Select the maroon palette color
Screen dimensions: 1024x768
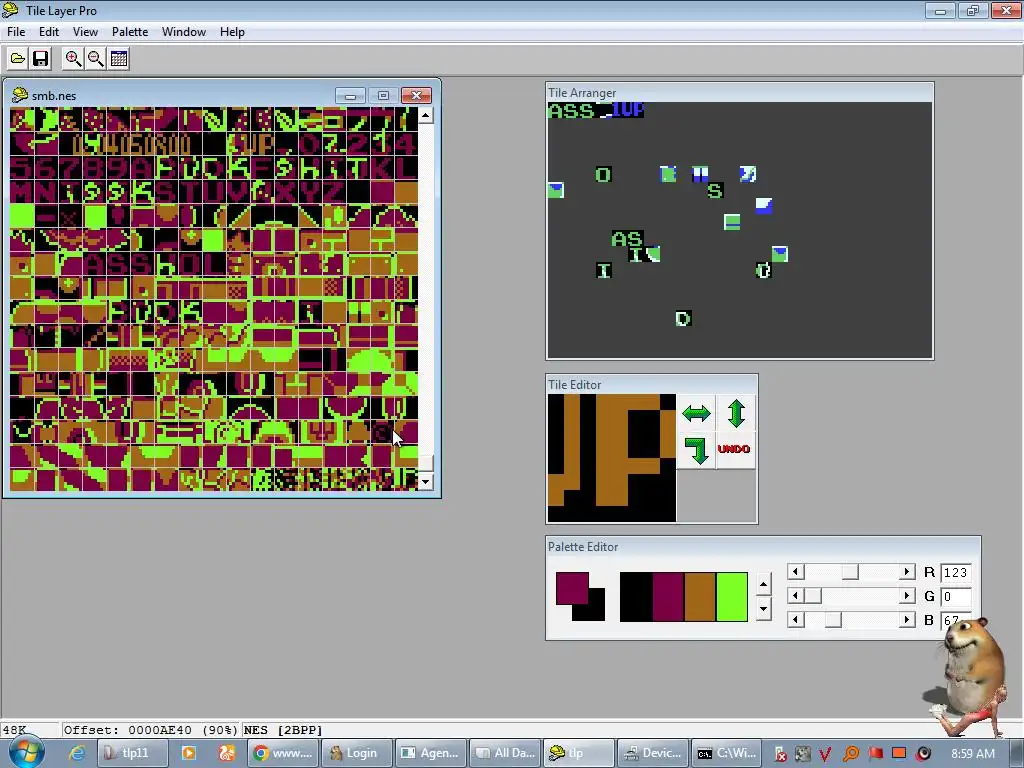pyautogui.click(x=667, y=597)
